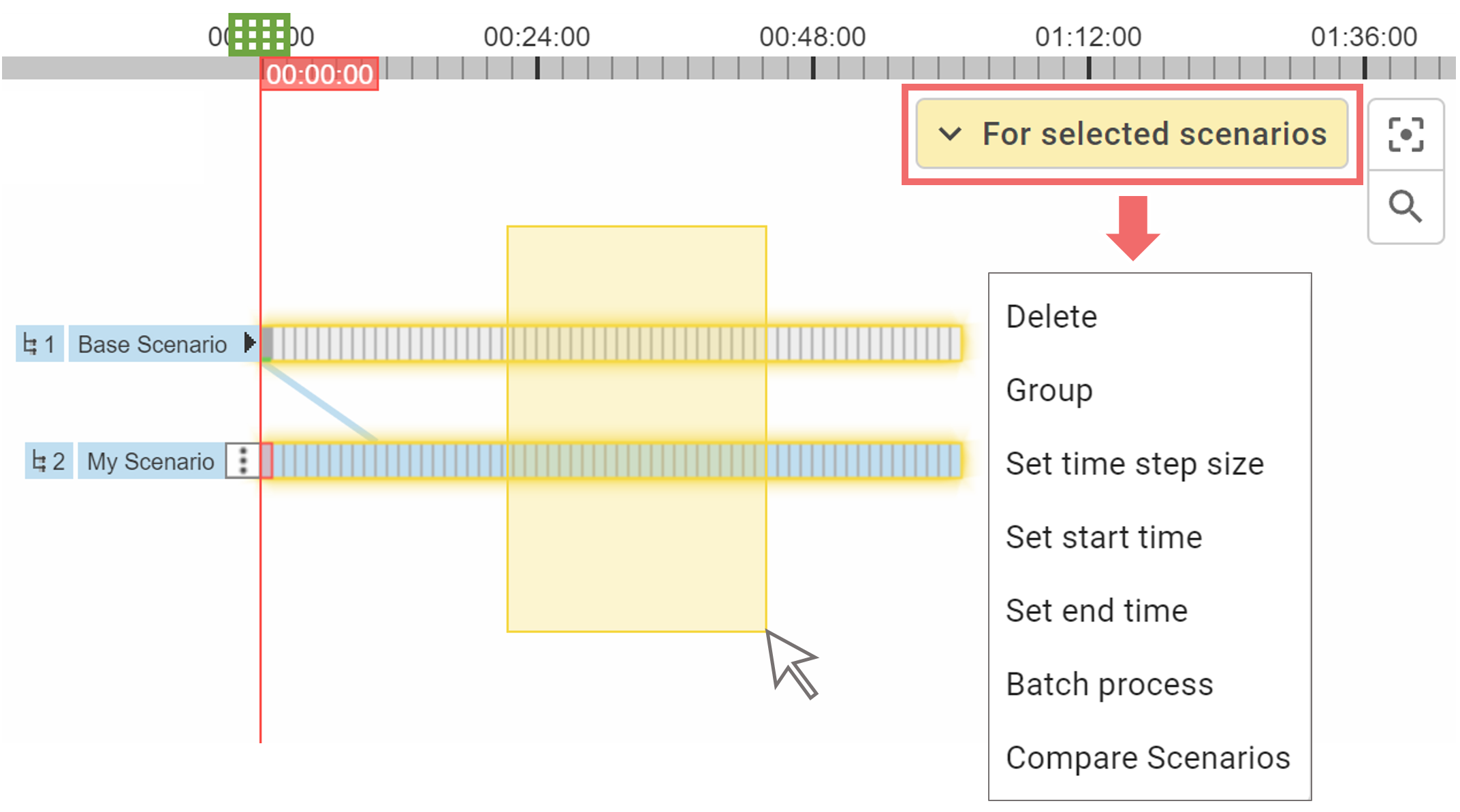This screenshot has height=812, width=1460.
Task: Click the red 00:00:00 playhead marker
Action: 319,74
